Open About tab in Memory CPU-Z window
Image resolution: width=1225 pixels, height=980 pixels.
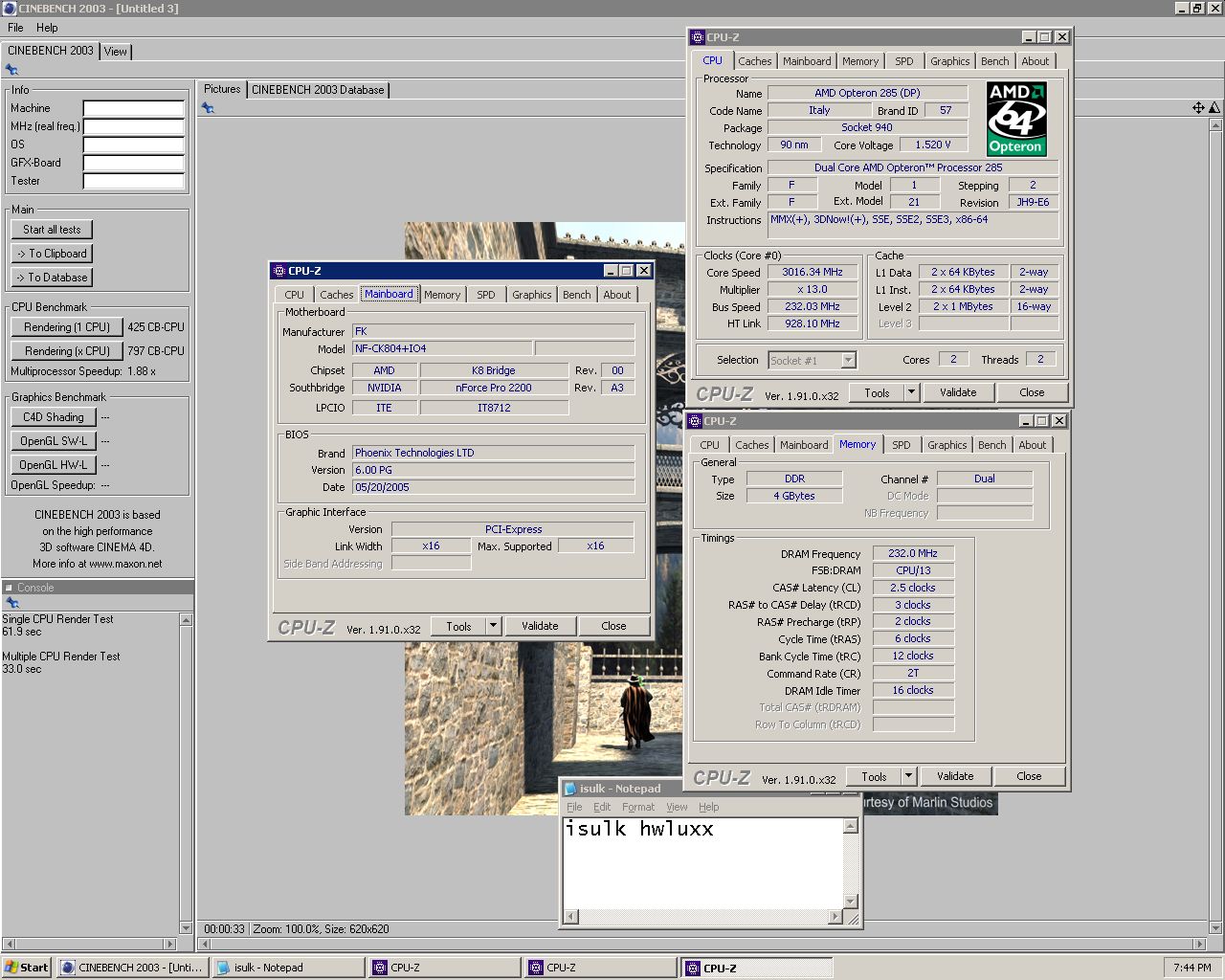point(1033,445)
